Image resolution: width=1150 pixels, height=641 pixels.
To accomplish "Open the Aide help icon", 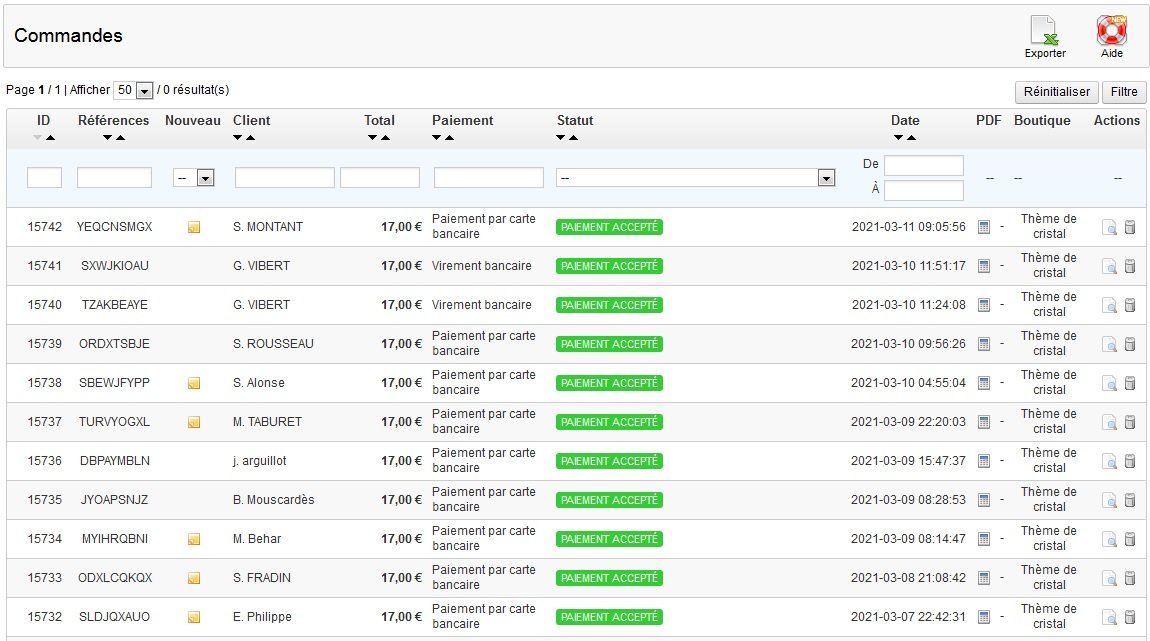I will [x=1111, y=31].
